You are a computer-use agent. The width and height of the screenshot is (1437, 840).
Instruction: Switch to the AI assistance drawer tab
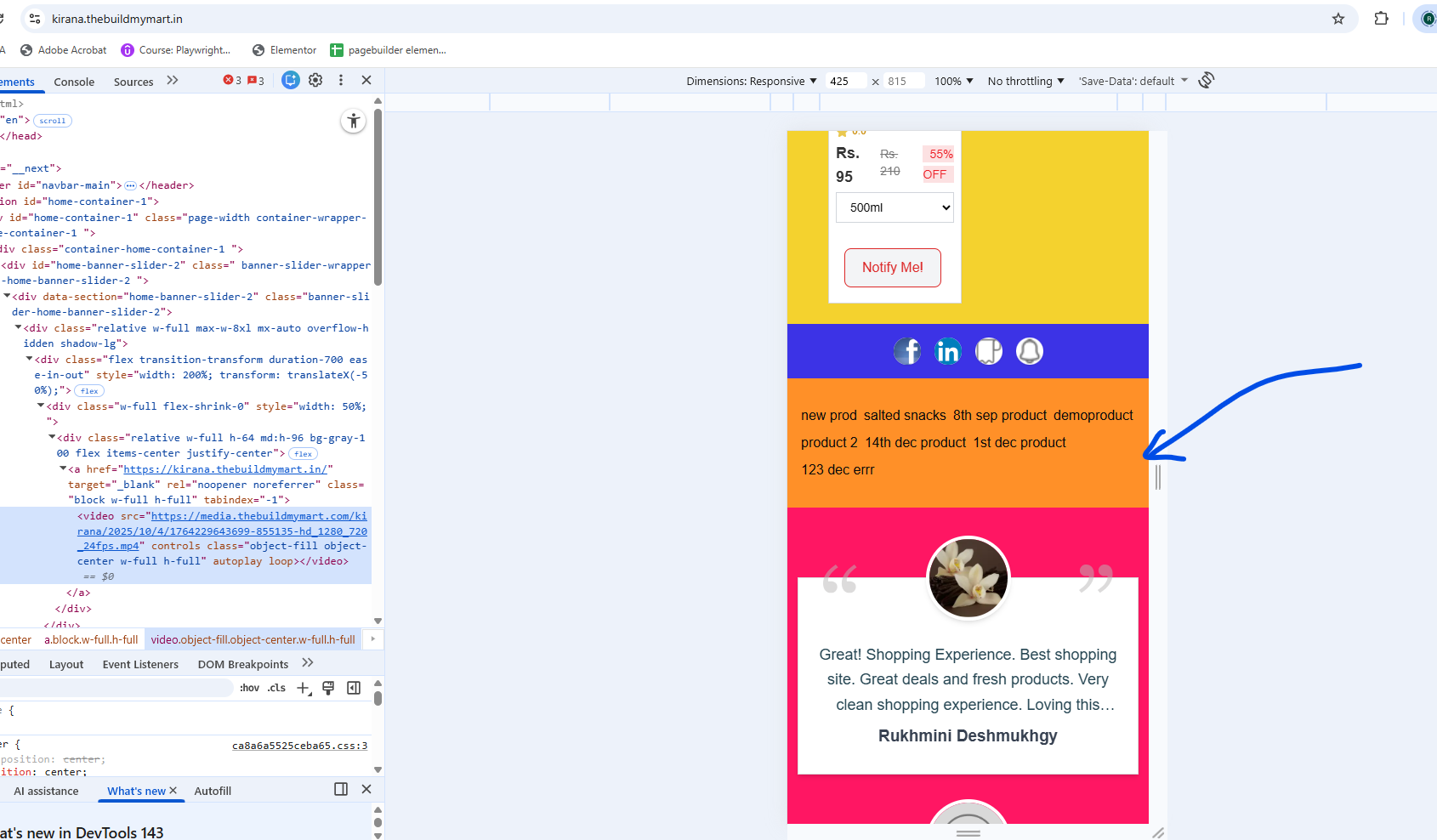[46, 792]
